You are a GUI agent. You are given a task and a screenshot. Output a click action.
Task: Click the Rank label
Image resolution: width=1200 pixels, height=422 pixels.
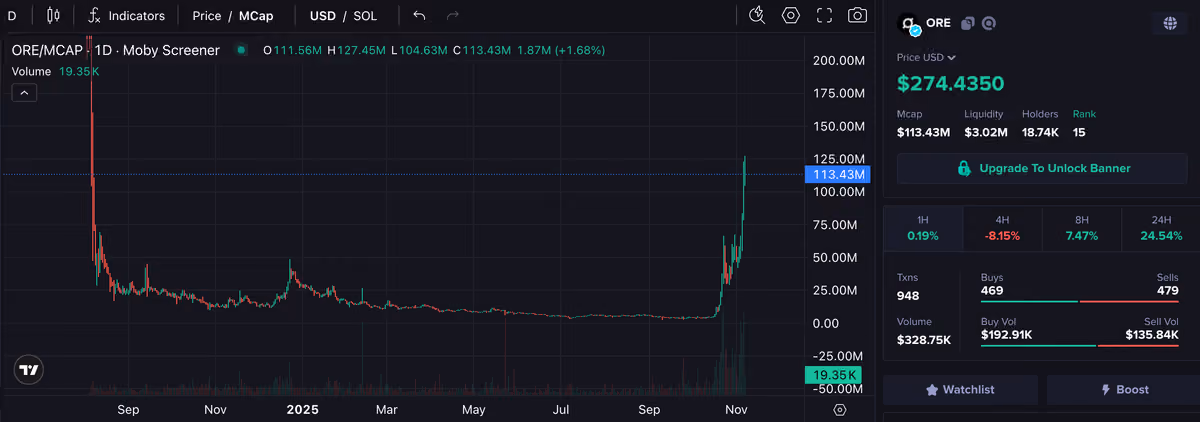pyautogui.click(x=1084, y=114)
